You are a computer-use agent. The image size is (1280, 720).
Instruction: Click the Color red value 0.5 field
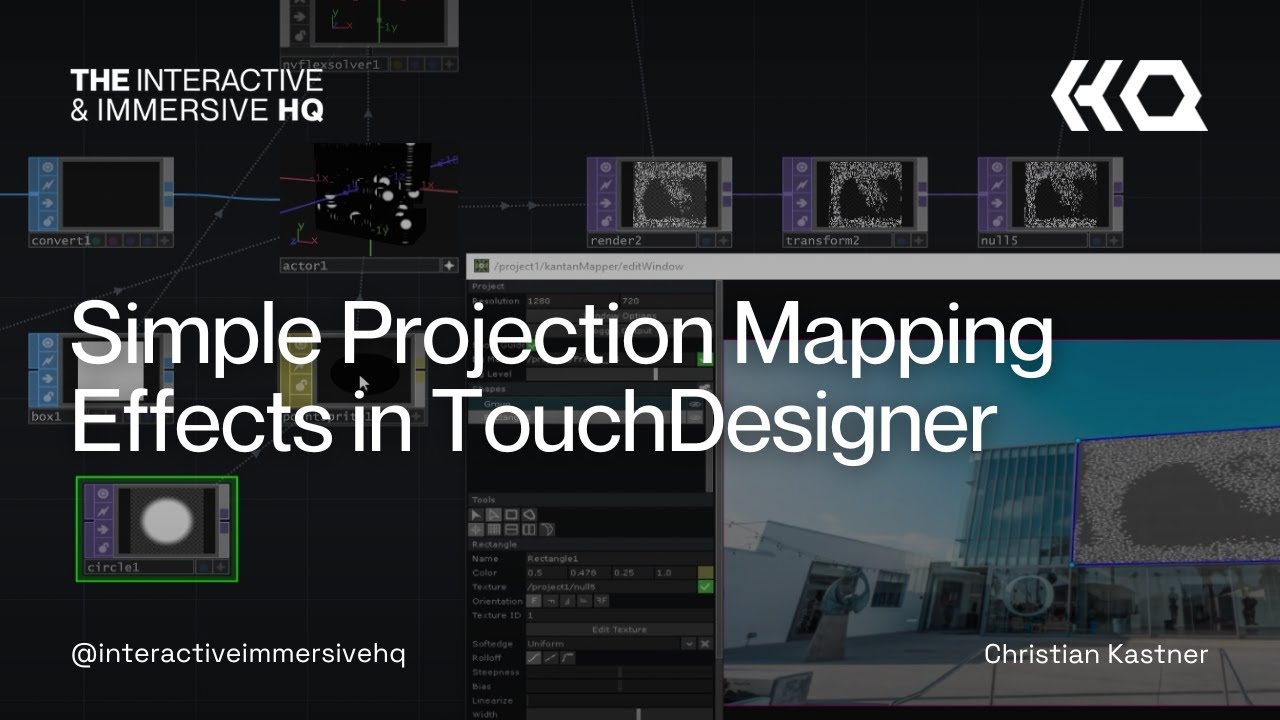point(547,573)
